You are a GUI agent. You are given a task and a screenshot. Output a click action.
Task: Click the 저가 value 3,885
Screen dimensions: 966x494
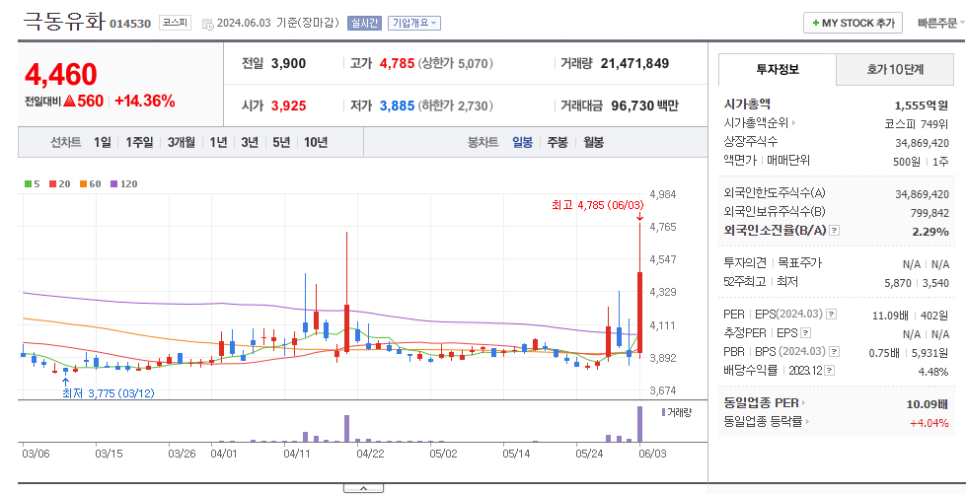(x=397, y=106)
